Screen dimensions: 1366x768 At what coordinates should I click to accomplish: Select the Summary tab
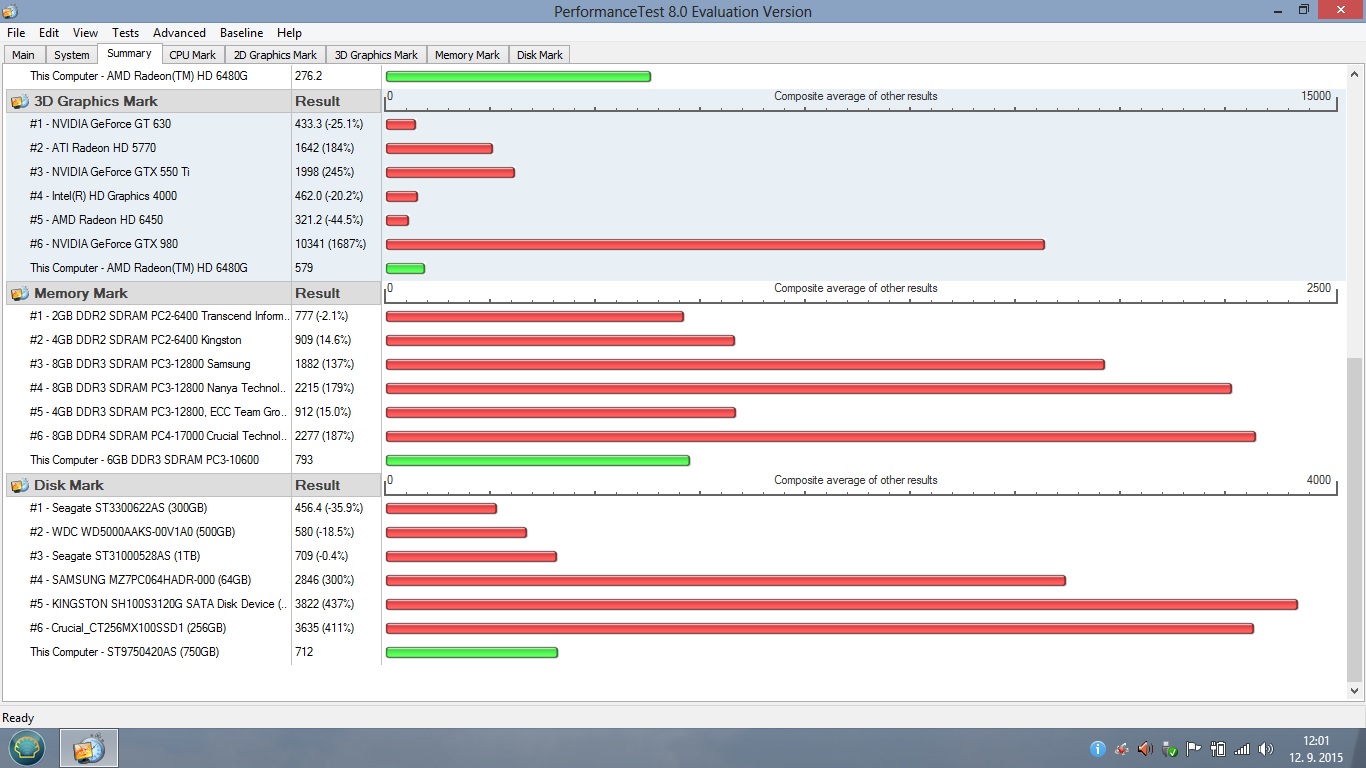(129, 53)
